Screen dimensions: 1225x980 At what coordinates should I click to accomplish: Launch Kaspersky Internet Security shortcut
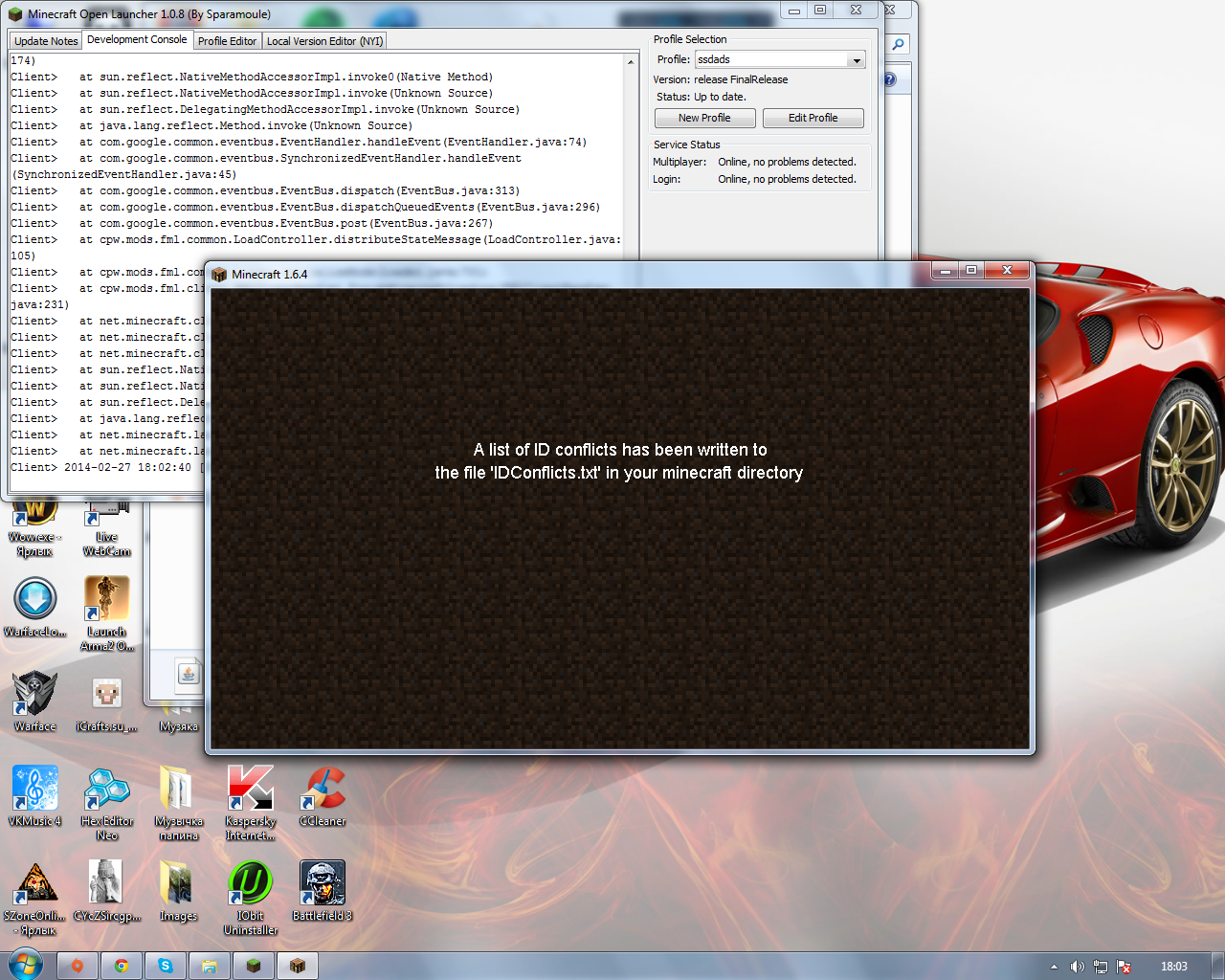tap(251, 802)
